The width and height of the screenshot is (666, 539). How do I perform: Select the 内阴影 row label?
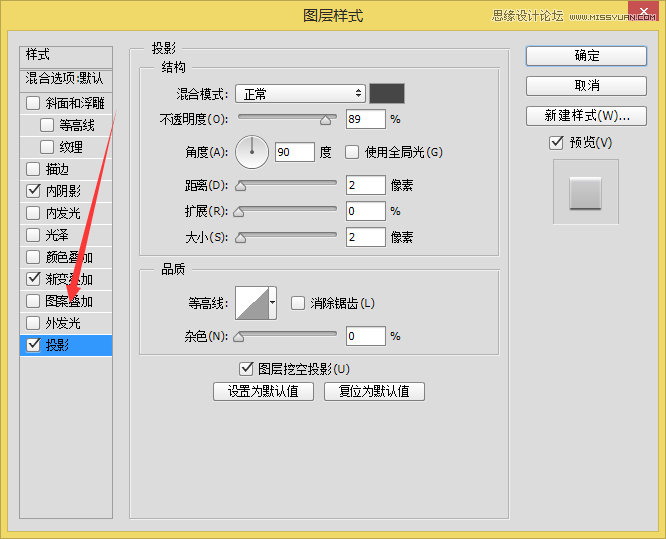coord(63,191)
